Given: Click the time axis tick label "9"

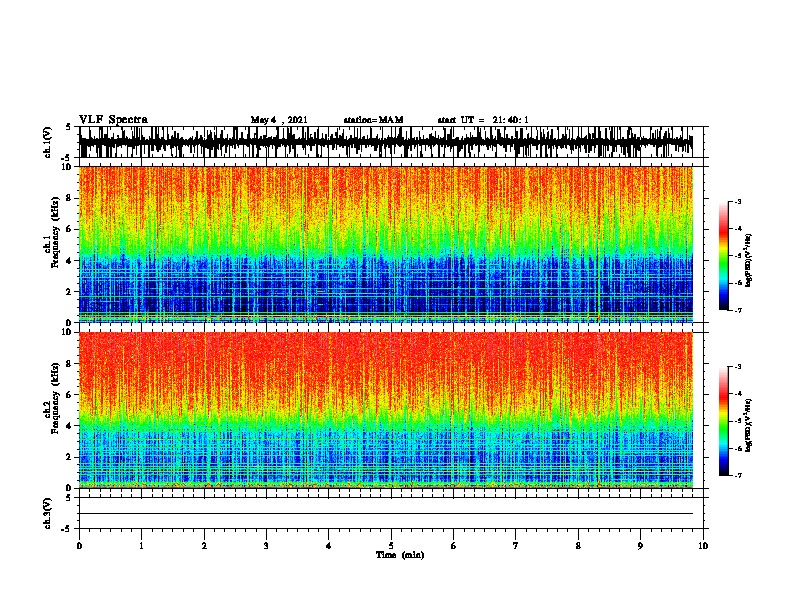Looking at the screenshot, I should tap(640, 545).
